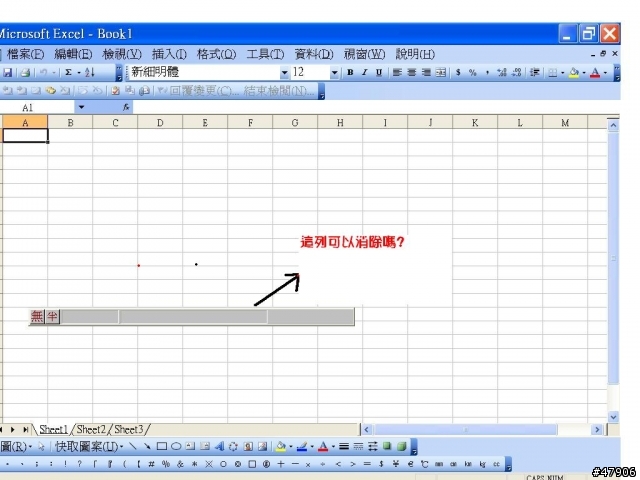This screenshot has width=640, height=480.
Task: Click the Select Objects pointer icon
Action: 41,447
